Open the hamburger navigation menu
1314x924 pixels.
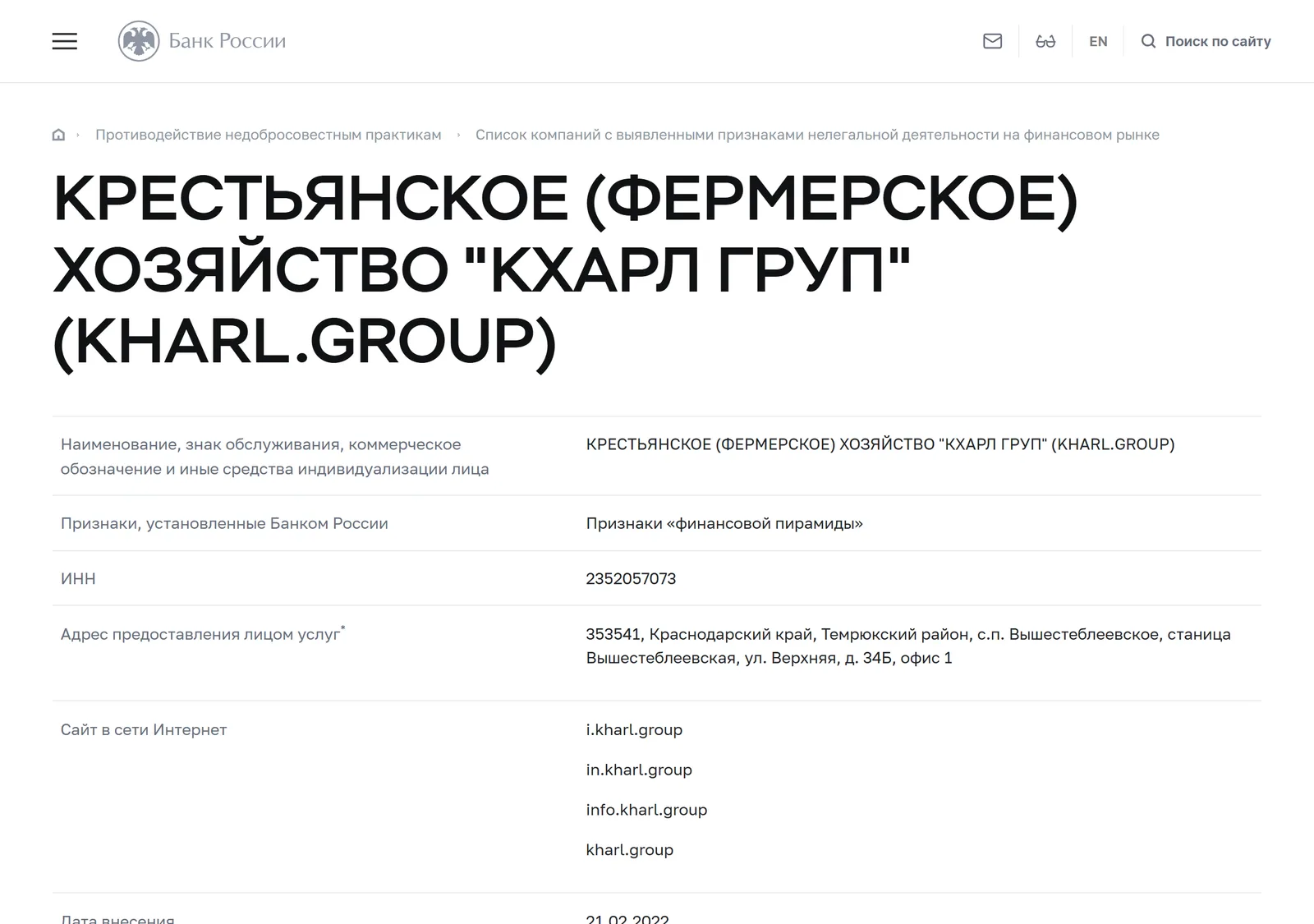coord(65,41)
